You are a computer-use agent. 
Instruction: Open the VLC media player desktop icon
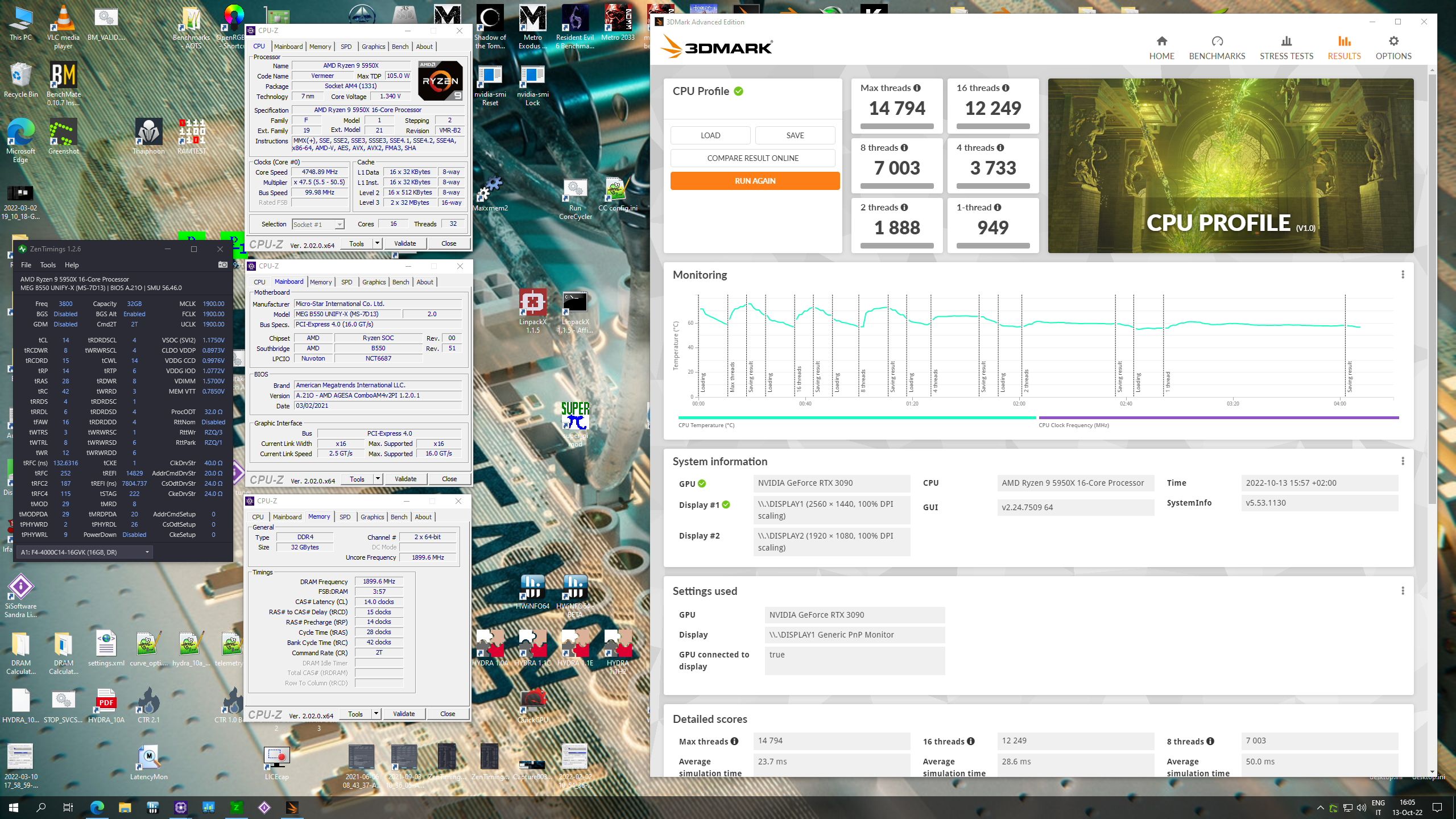[x=63, y=27]
